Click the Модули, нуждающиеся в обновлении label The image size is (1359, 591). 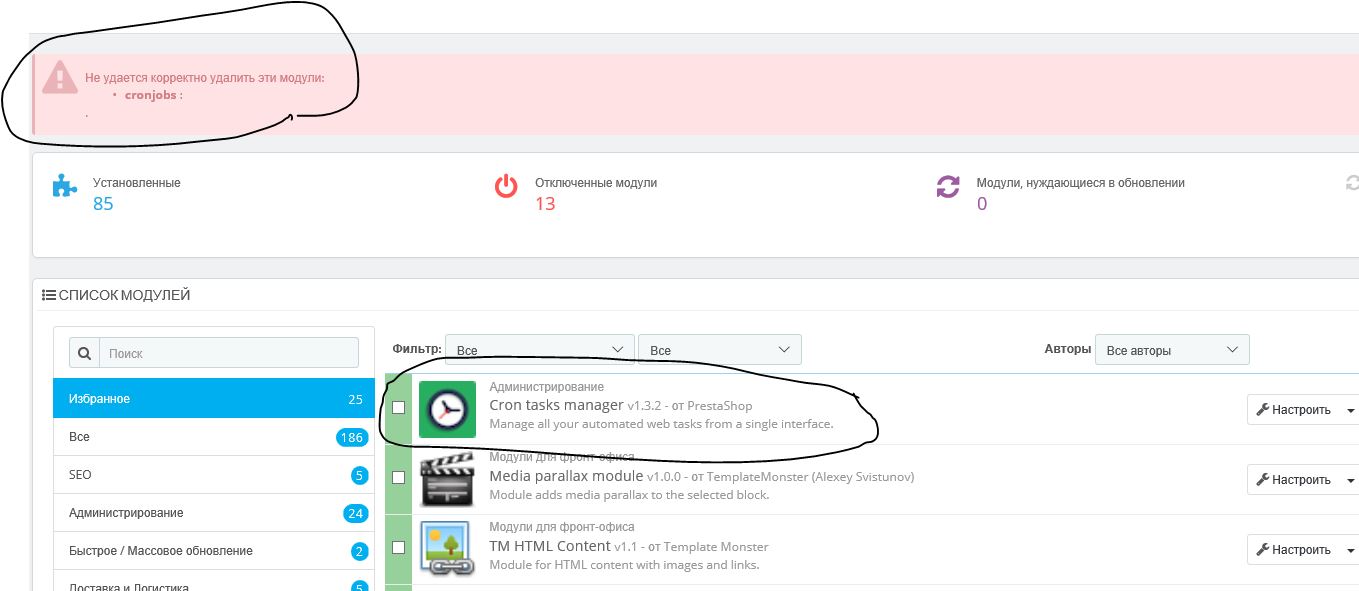[1081, 183]
